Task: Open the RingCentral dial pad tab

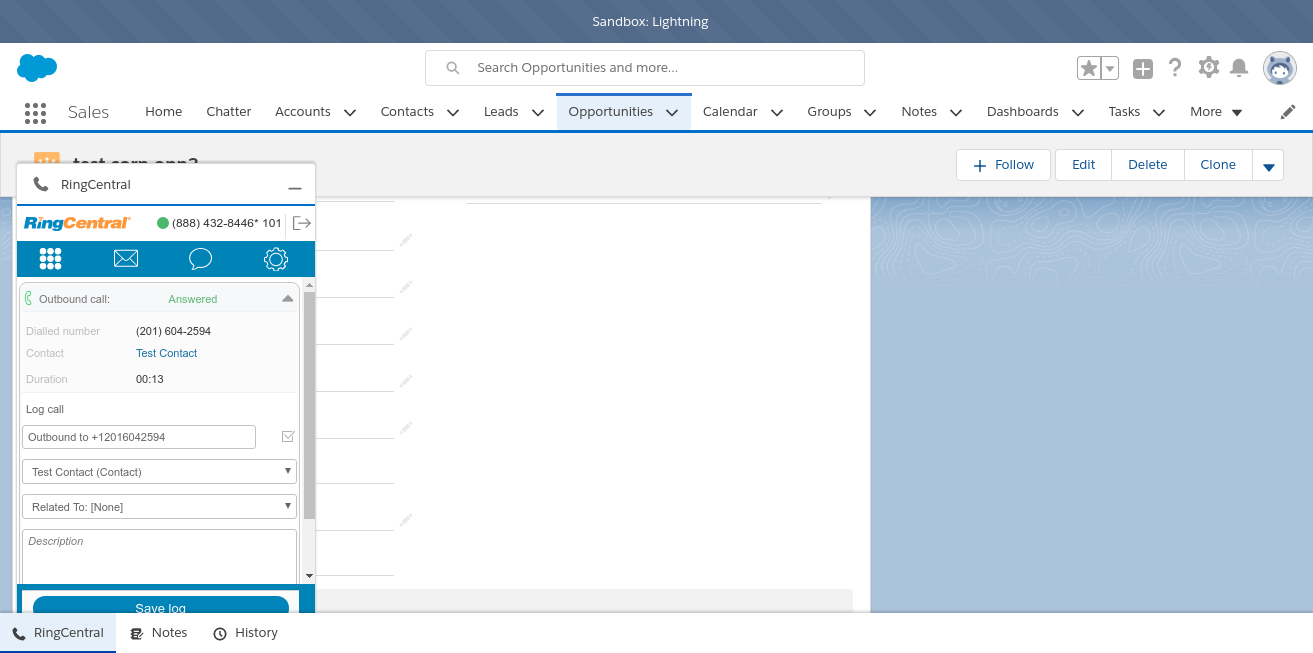Action: point(50,259)
